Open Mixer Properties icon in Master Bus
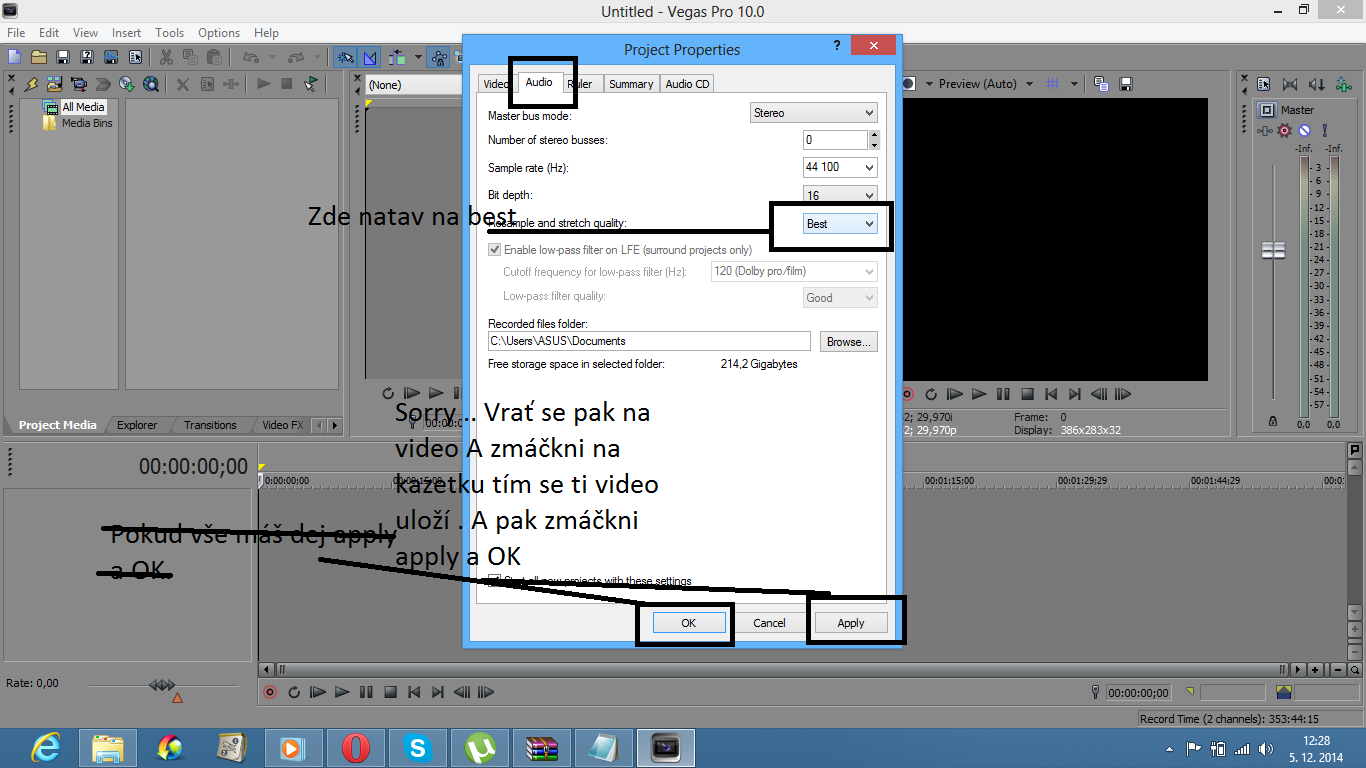This screenshot has width=1366, height=768. click(1264, 85)
